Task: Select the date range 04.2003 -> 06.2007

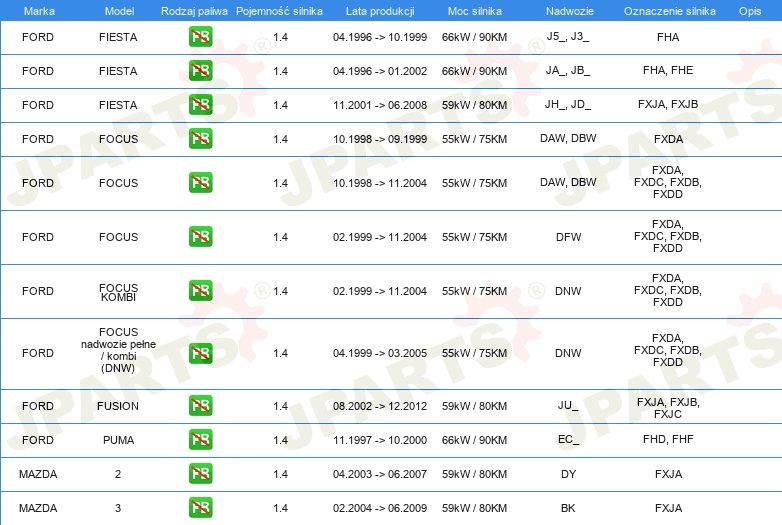Action: (x=380, y=474)
